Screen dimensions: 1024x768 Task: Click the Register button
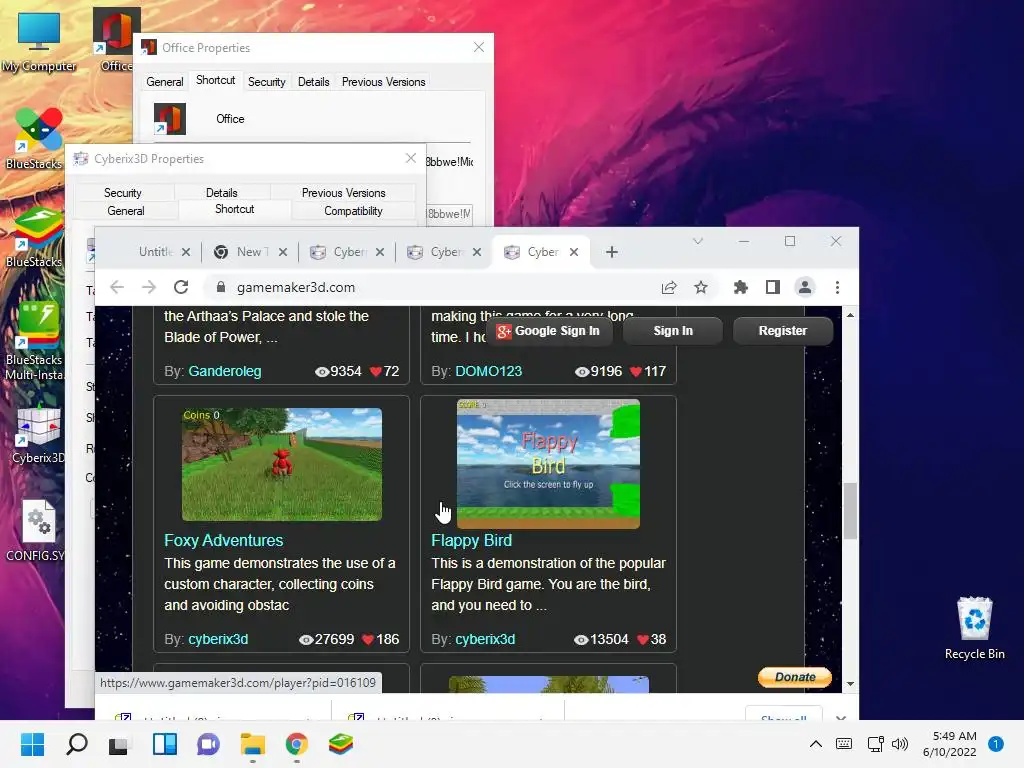pos(782,331)
